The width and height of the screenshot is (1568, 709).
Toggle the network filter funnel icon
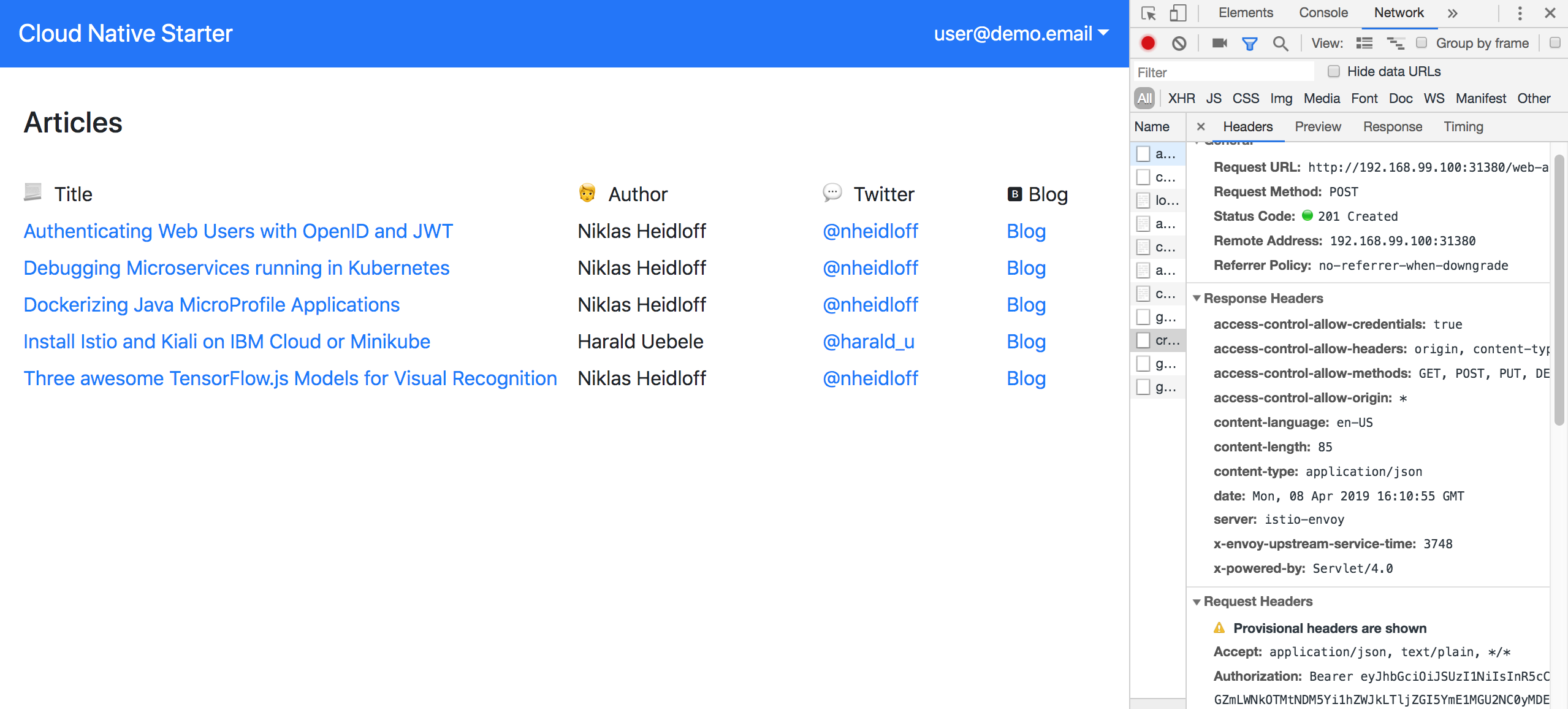click(x=1249, y=43)
